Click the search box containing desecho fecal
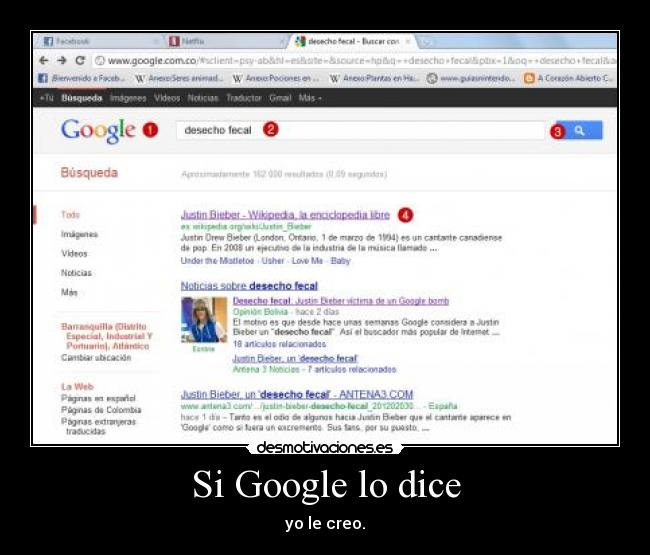Image resolution: width=650 pixels, height=555 pixels. pos(360,130)
